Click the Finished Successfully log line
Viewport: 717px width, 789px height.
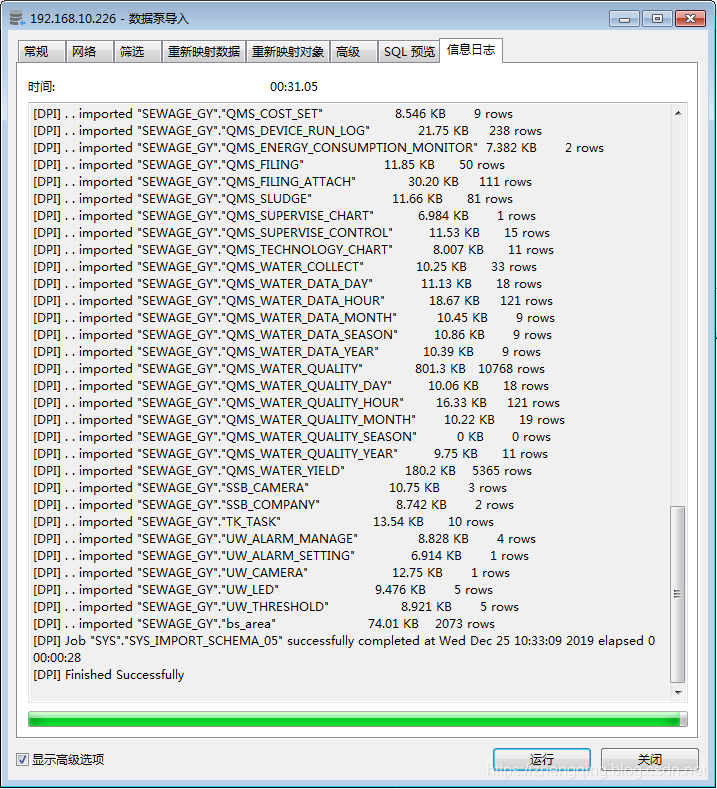(109, 675)
